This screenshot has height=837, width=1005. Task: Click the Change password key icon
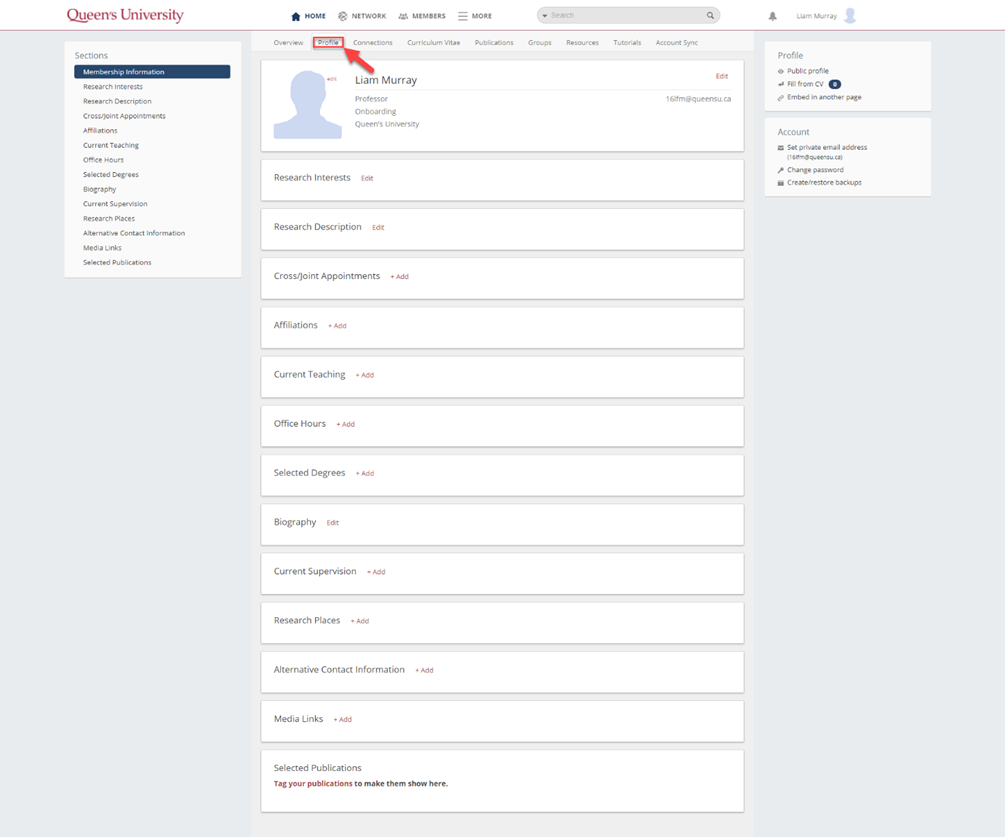coord(781,170)
